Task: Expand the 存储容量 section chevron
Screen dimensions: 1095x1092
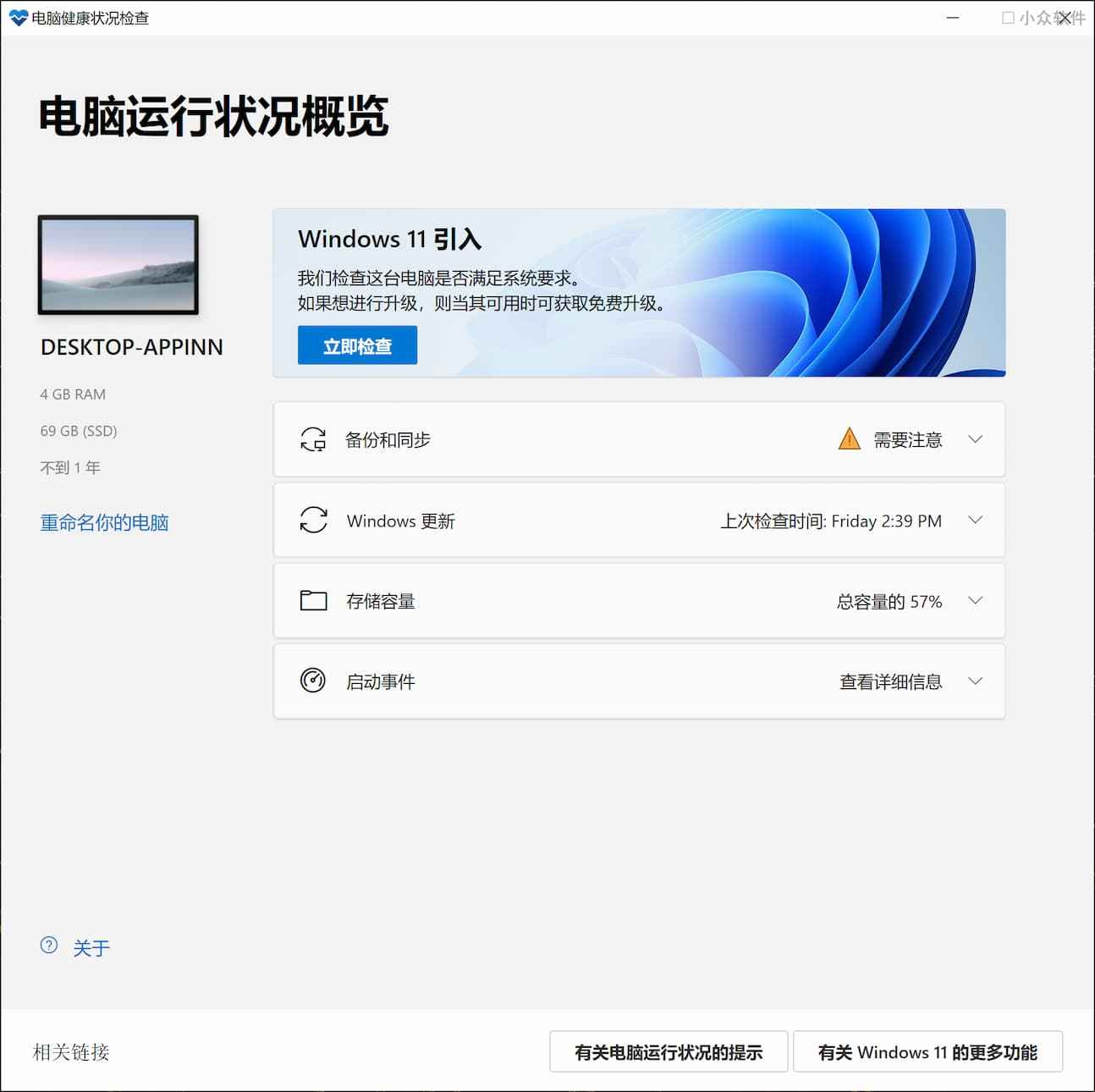Action: click(x=975, y=600)
